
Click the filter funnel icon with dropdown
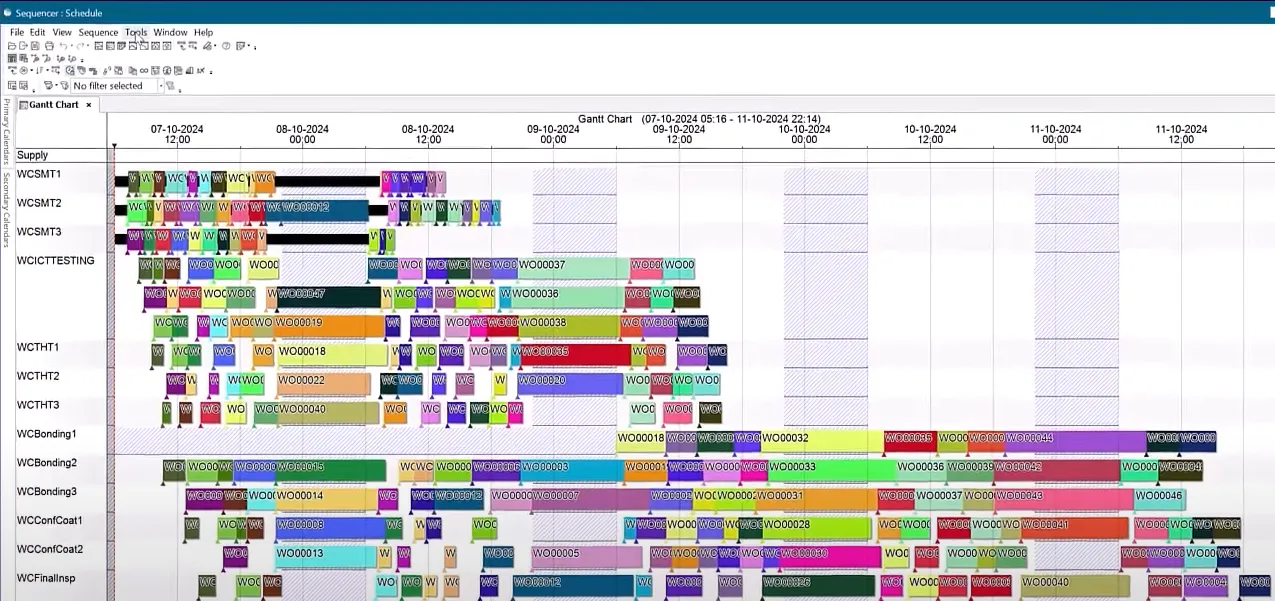coord(49,86)
